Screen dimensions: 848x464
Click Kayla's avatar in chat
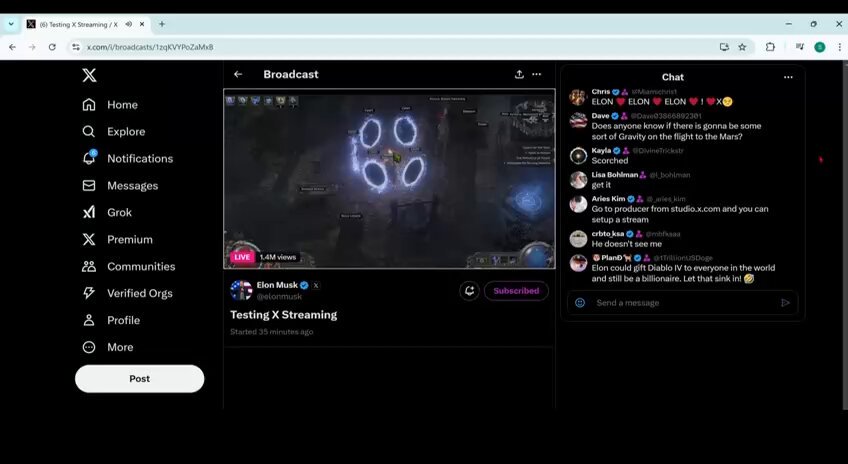point(578,156)
